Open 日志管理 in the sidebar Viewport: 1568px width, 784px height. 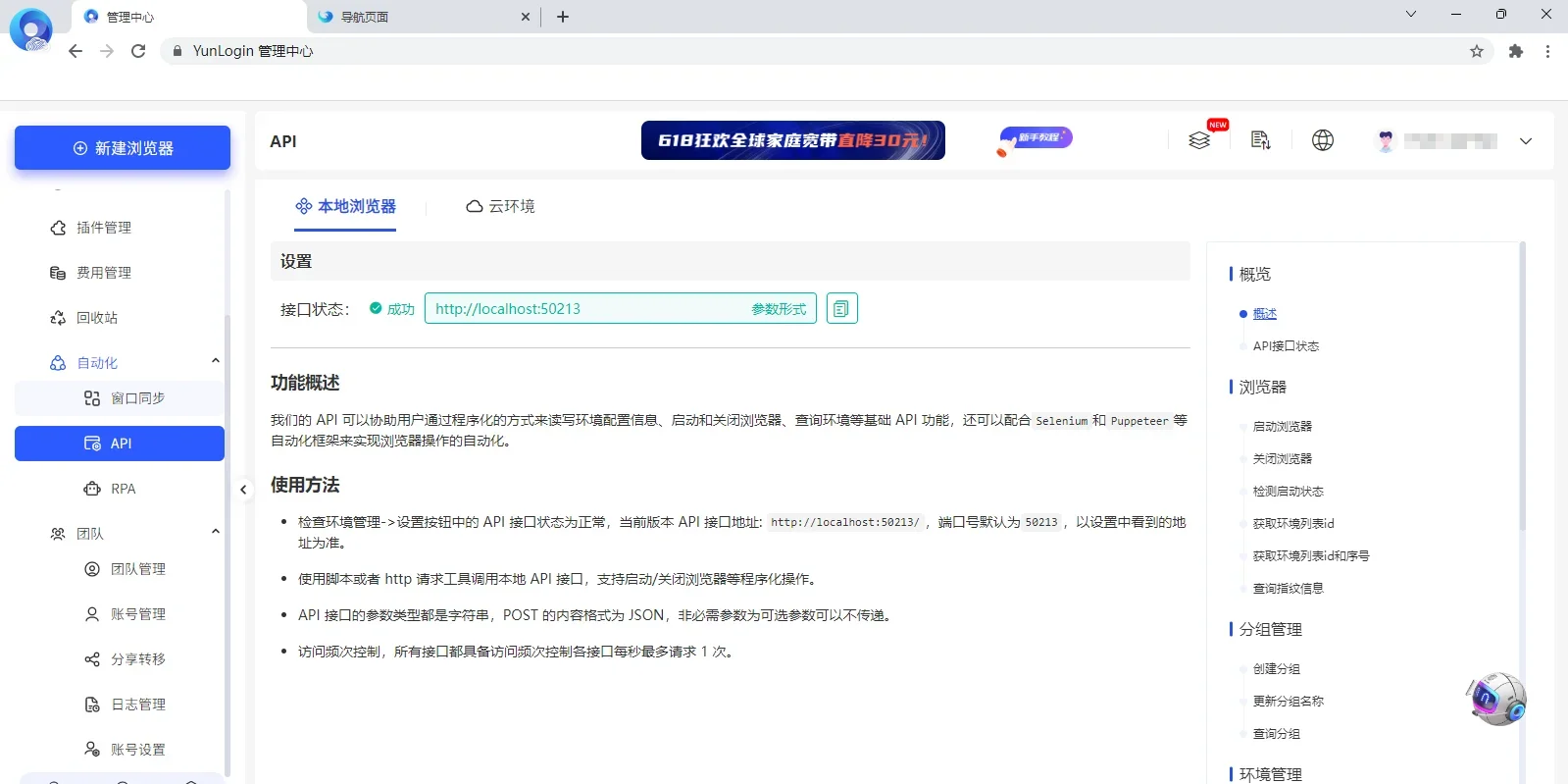point(137,705)
